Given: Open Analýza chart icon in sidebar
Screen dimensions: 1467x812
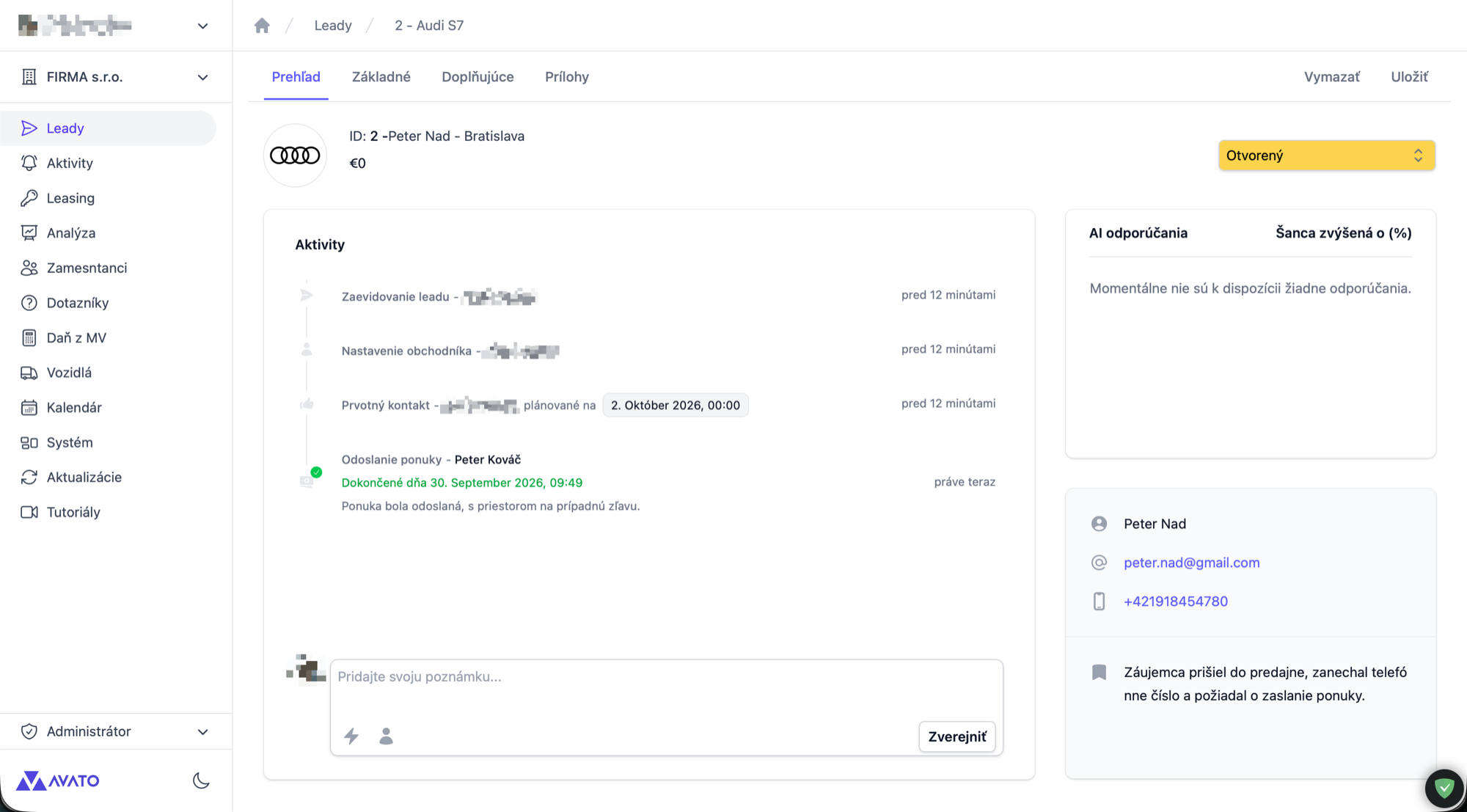Looking at the screenshot, I should (29, 233).
